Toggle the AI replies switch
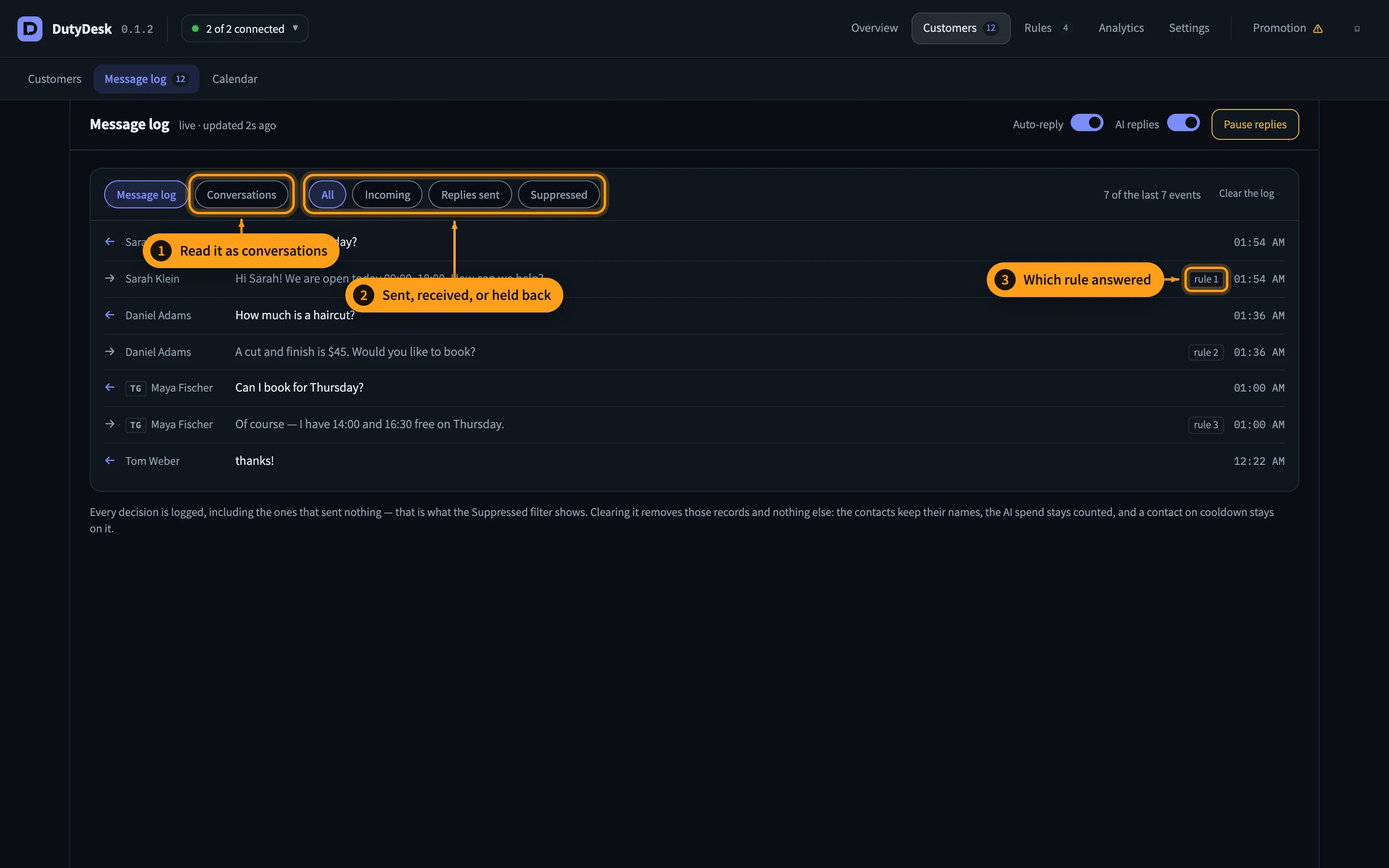1389x868 pixels. point(1183,123)
